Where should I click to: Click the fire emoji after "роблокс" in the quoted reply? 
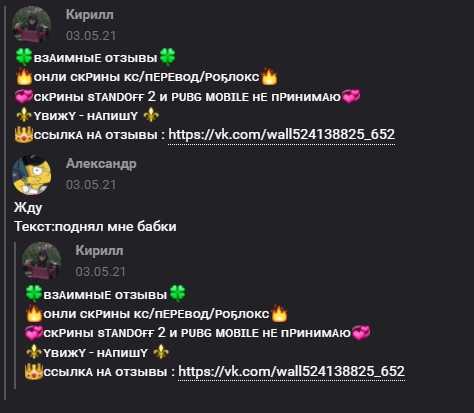[x=279, y=313]
